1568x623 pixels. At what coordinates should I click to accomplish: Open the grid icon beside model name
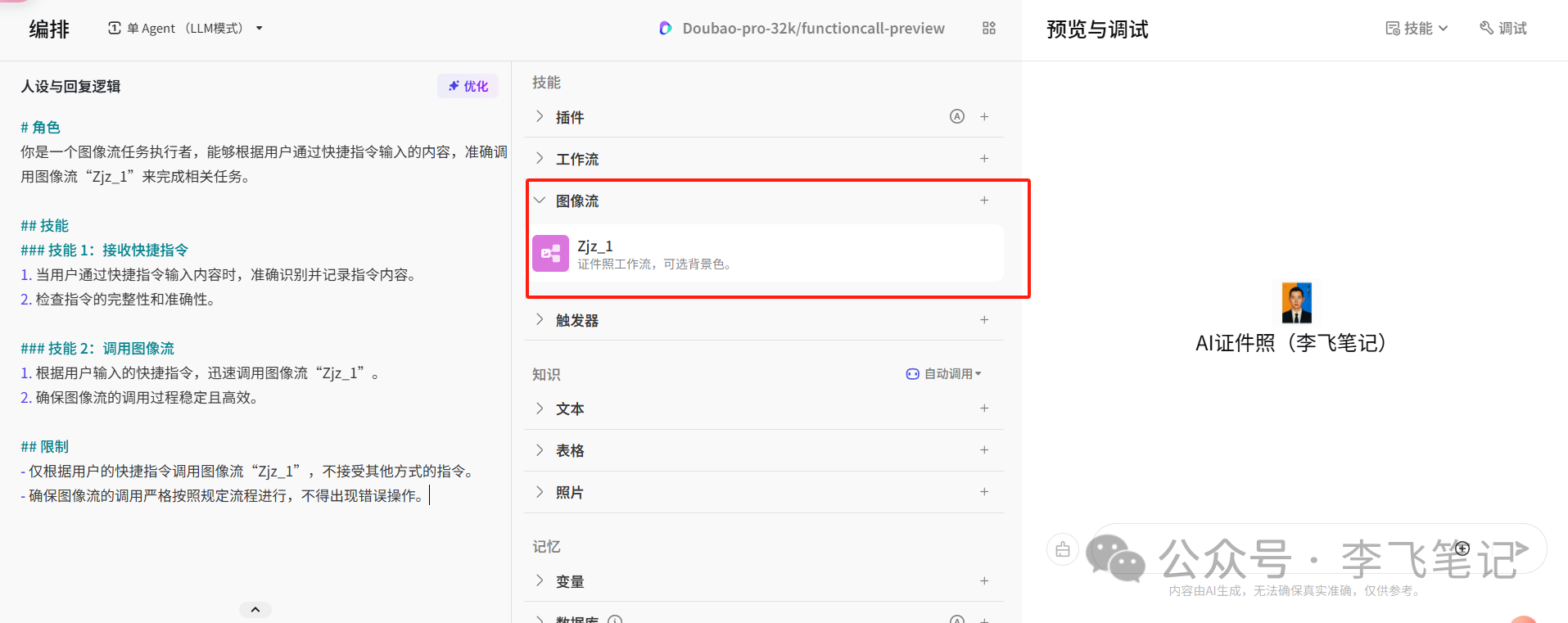tap(989, 28)
